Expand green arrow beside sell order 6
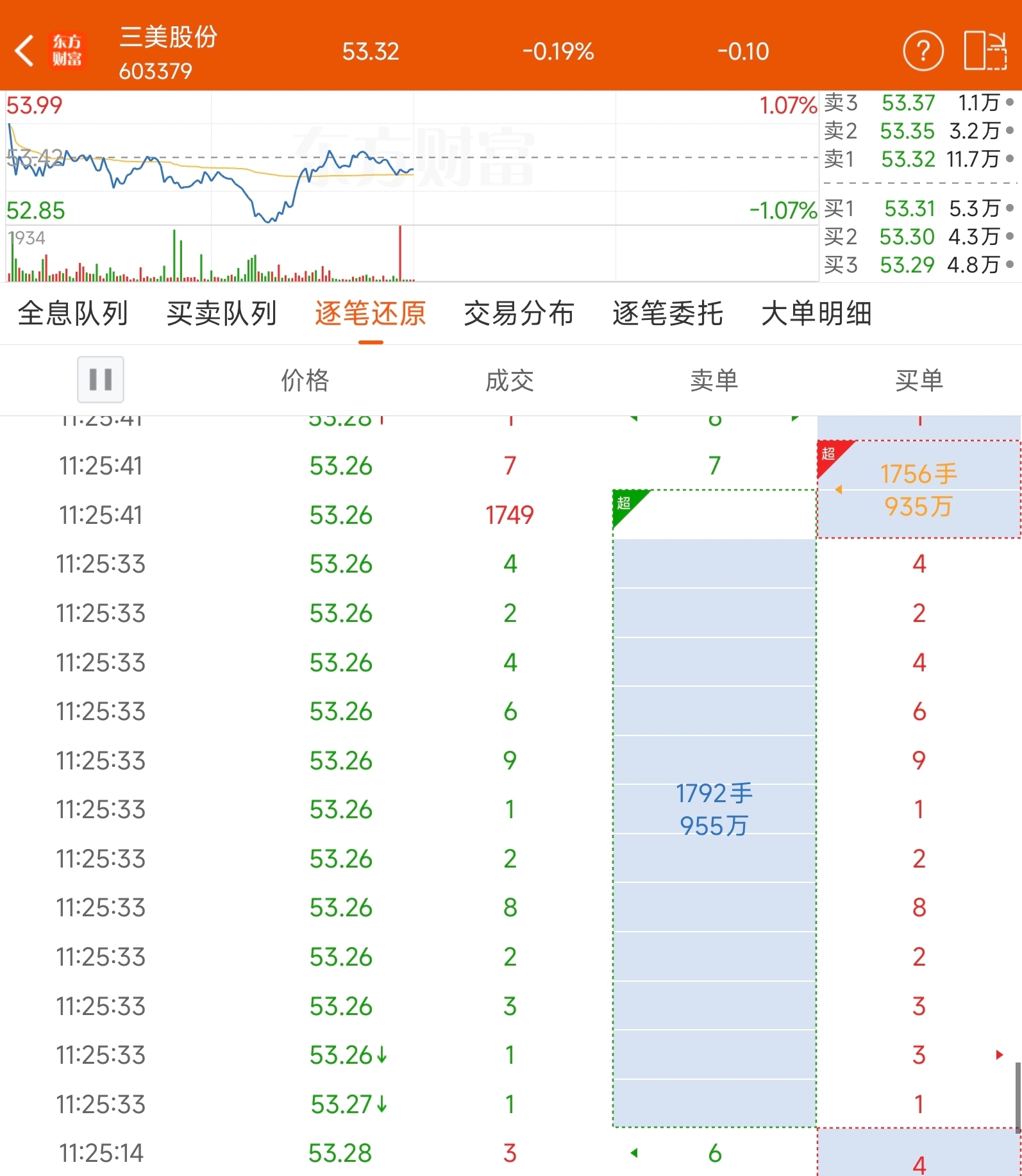 click(634, 1153)
